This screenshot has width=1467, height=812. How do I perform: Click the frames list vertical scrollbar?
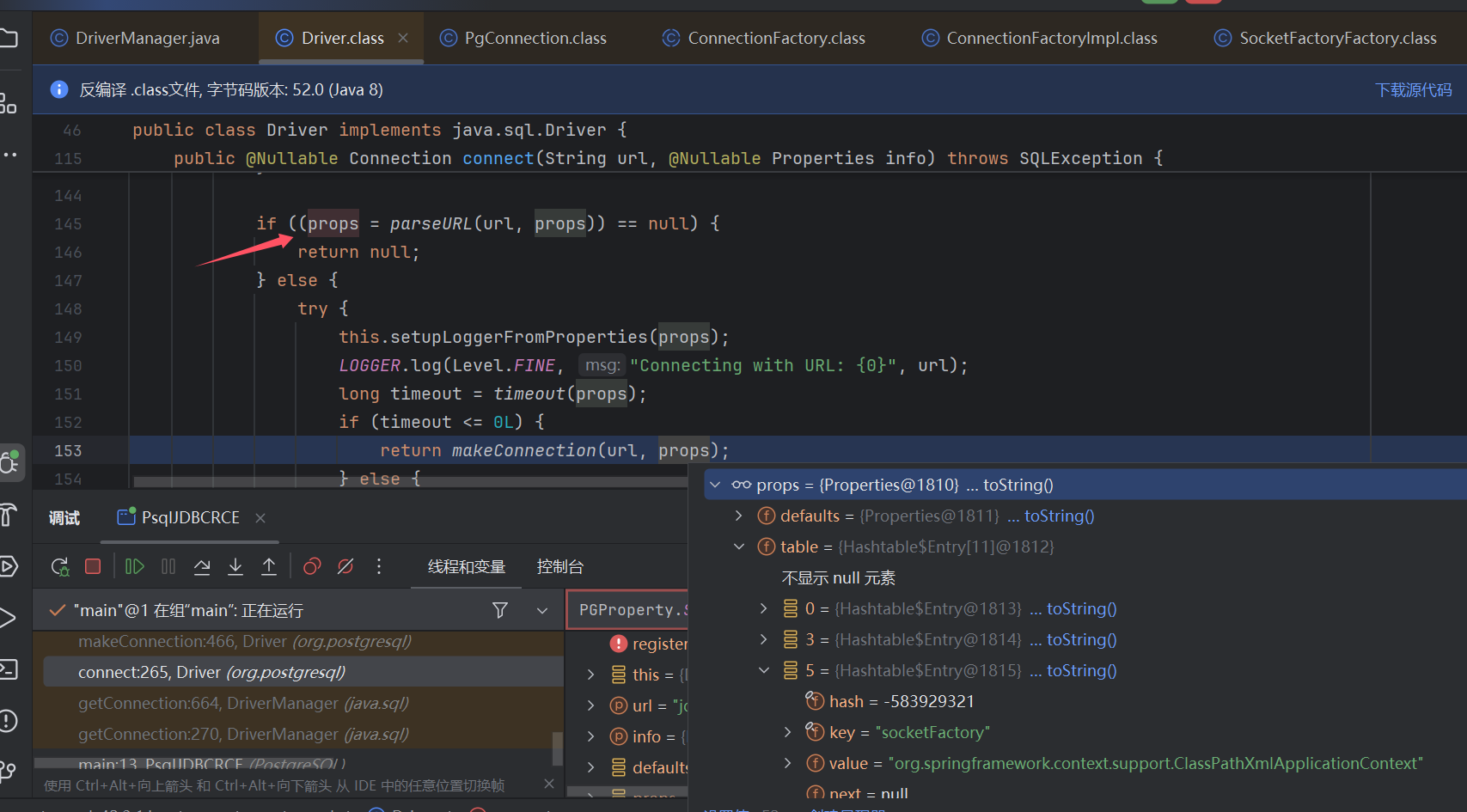tap(557, 748)
